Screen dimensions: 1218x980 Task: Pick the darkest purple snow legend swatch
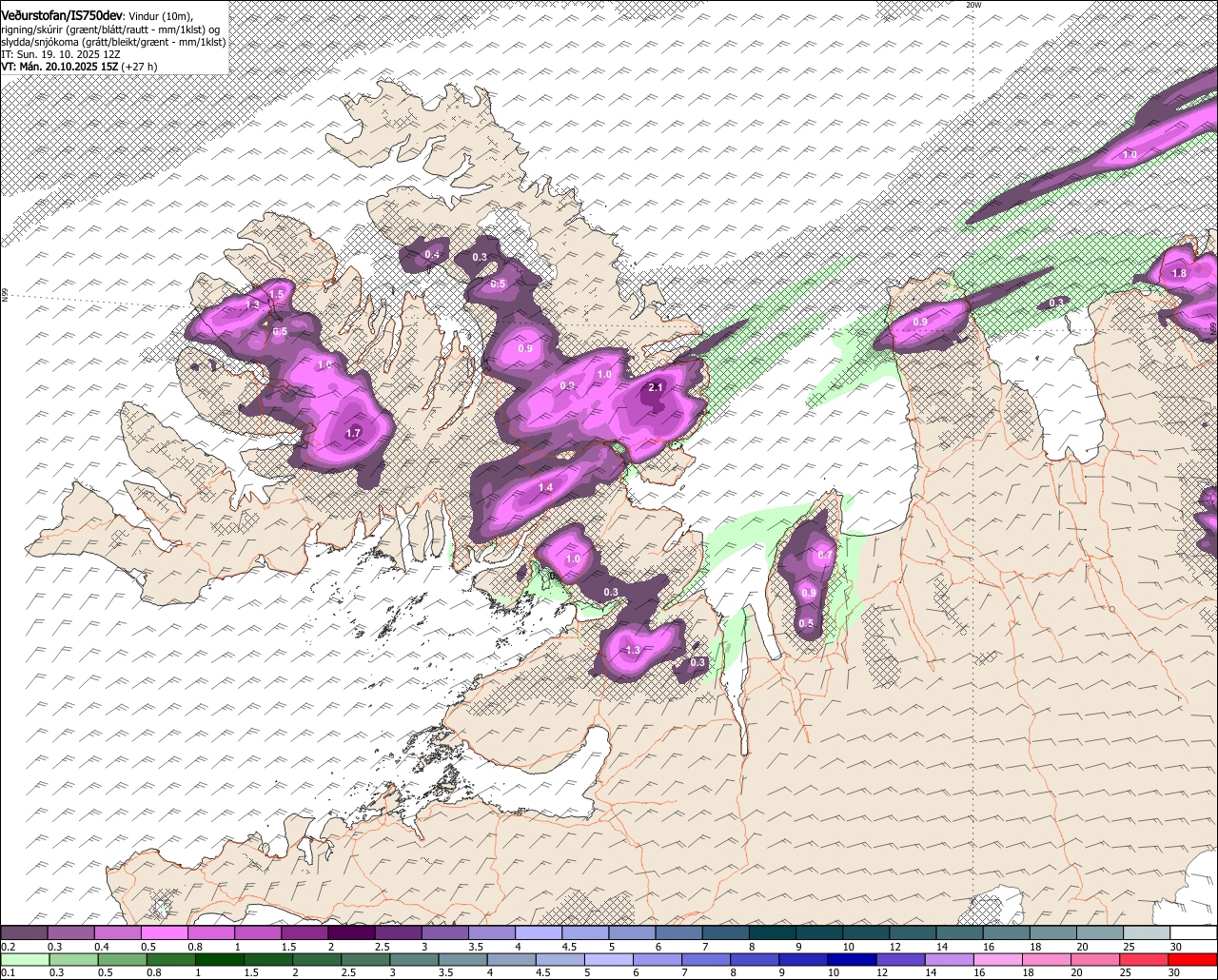[350, 933]
